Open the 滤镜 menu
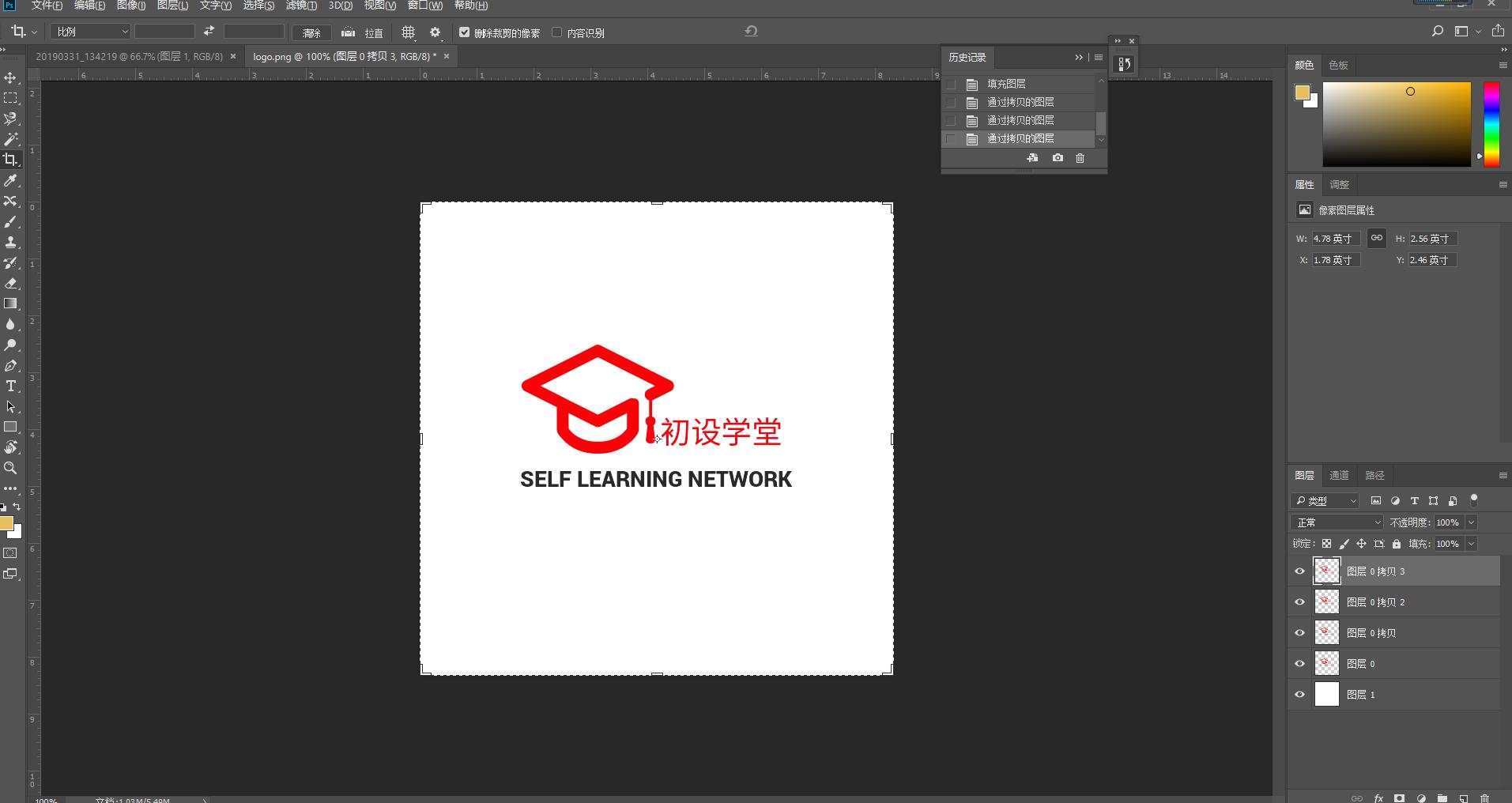The image size is (1512, 803). (x=301, y=5)
